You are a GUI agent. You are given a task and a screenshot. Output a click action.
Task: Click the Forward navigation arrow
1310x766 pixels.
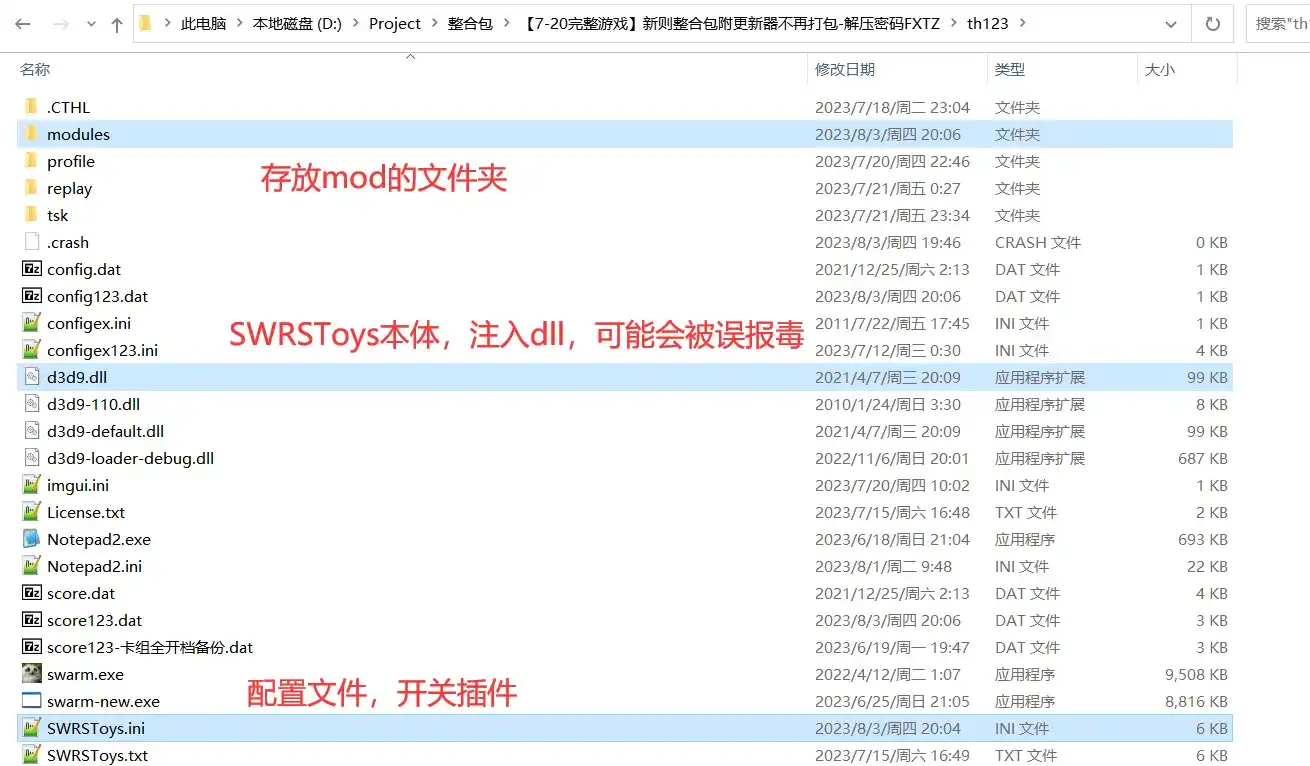(x=62, y=24)
